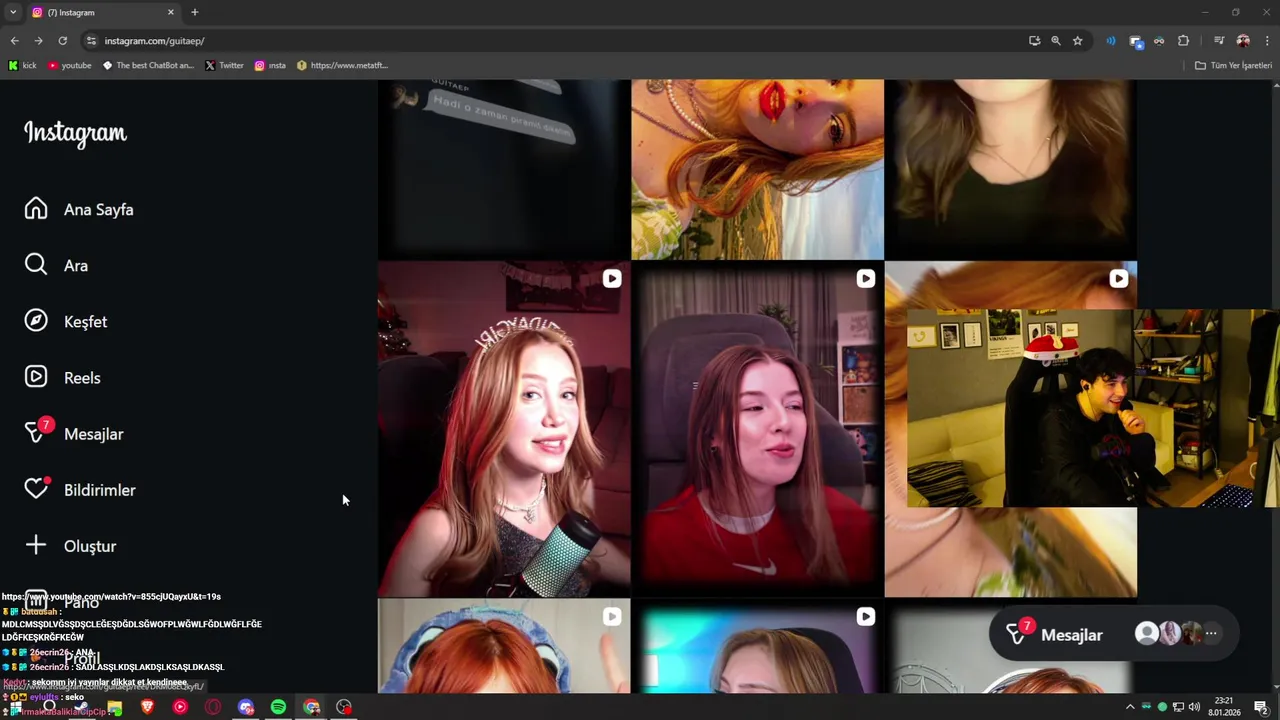Open sidebar Mesajlar icon with 7 badge
The image size is (1280, 720).
click(38, 432)
